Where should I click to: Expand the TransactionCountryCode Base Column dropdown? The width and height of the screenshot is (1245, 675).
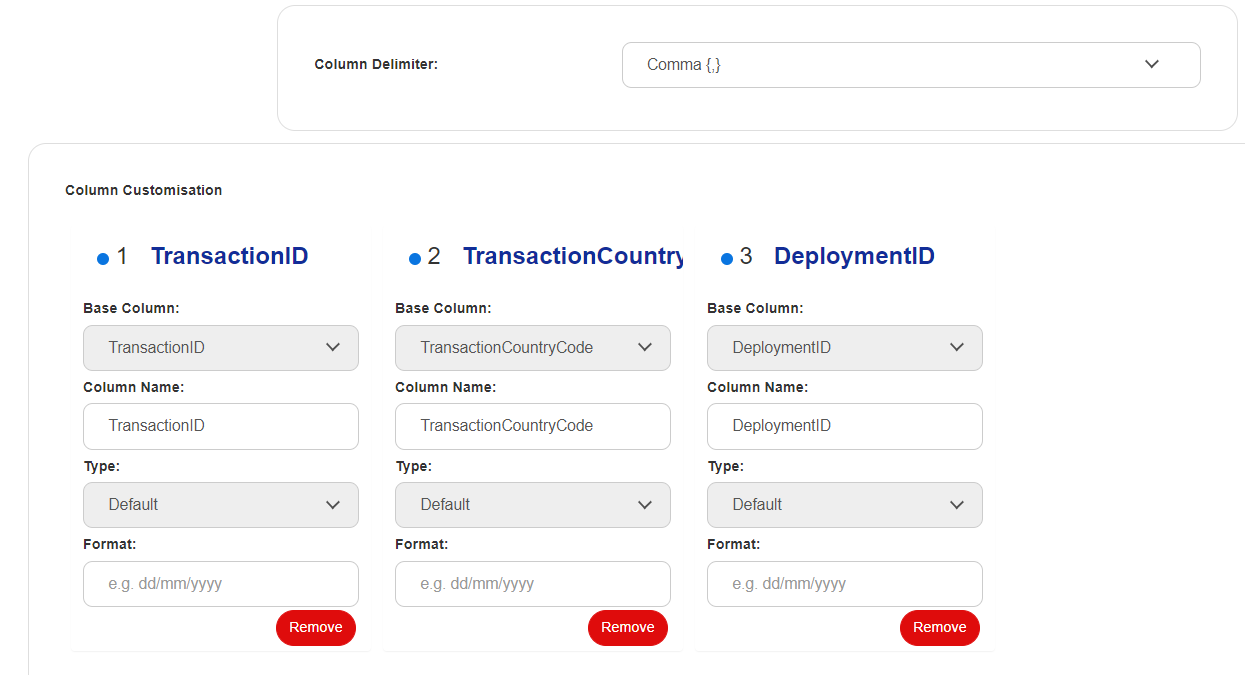(x=533, y=348)
